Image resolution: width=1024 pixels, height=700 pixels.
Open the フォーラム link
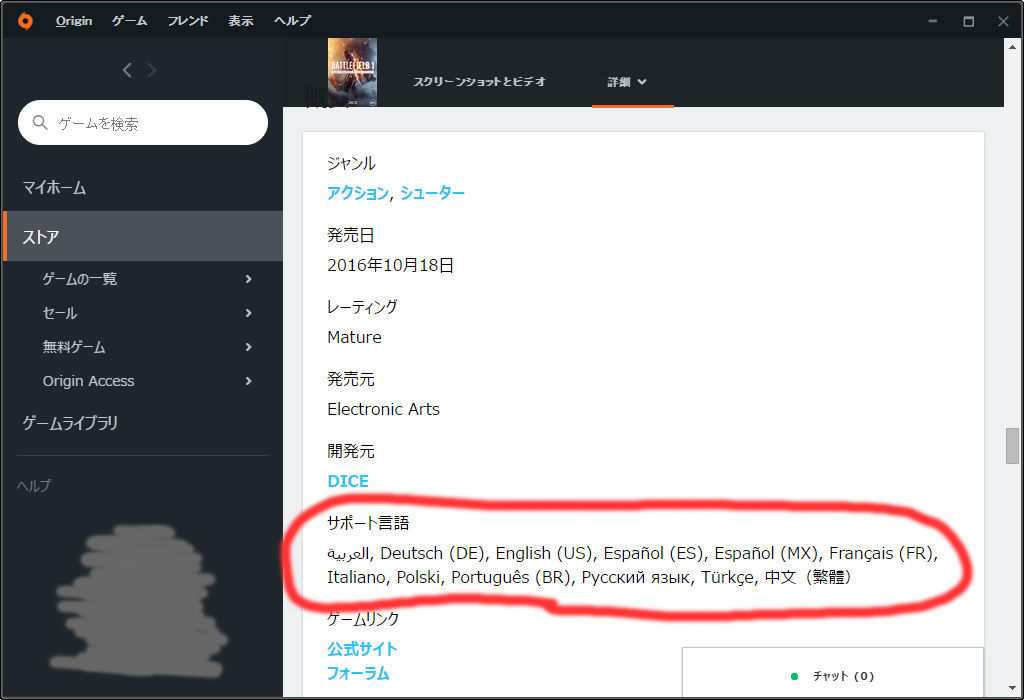coord(358,673)
